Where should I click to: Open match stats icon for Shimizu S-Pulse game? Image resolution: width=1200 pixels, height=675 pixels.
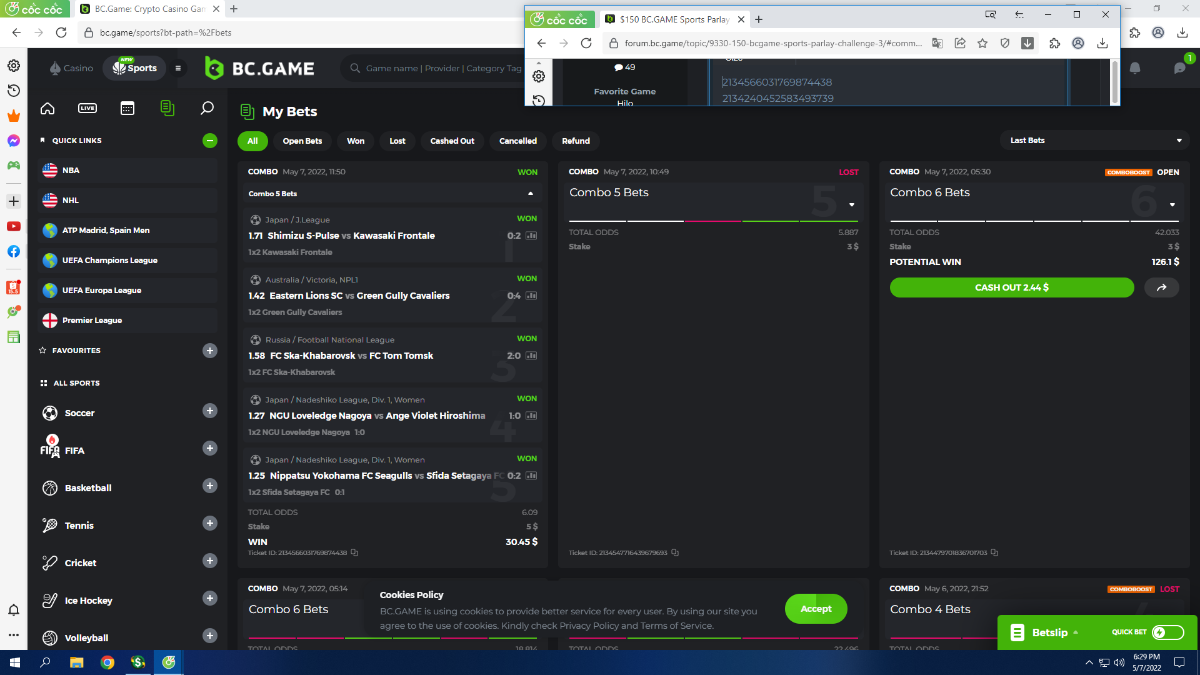coord(531,236)
